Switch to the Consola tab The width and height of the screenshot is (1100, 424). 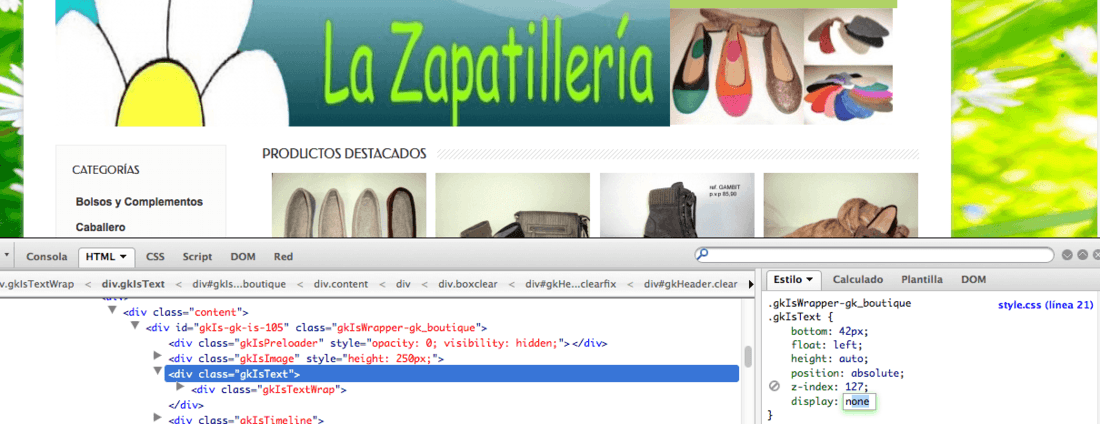point(47,257)
